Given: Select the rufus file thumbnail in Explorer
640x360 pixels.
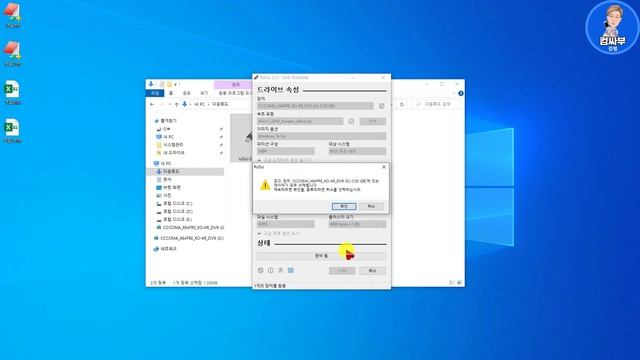Looking at the screenshot, I should 242,138.
